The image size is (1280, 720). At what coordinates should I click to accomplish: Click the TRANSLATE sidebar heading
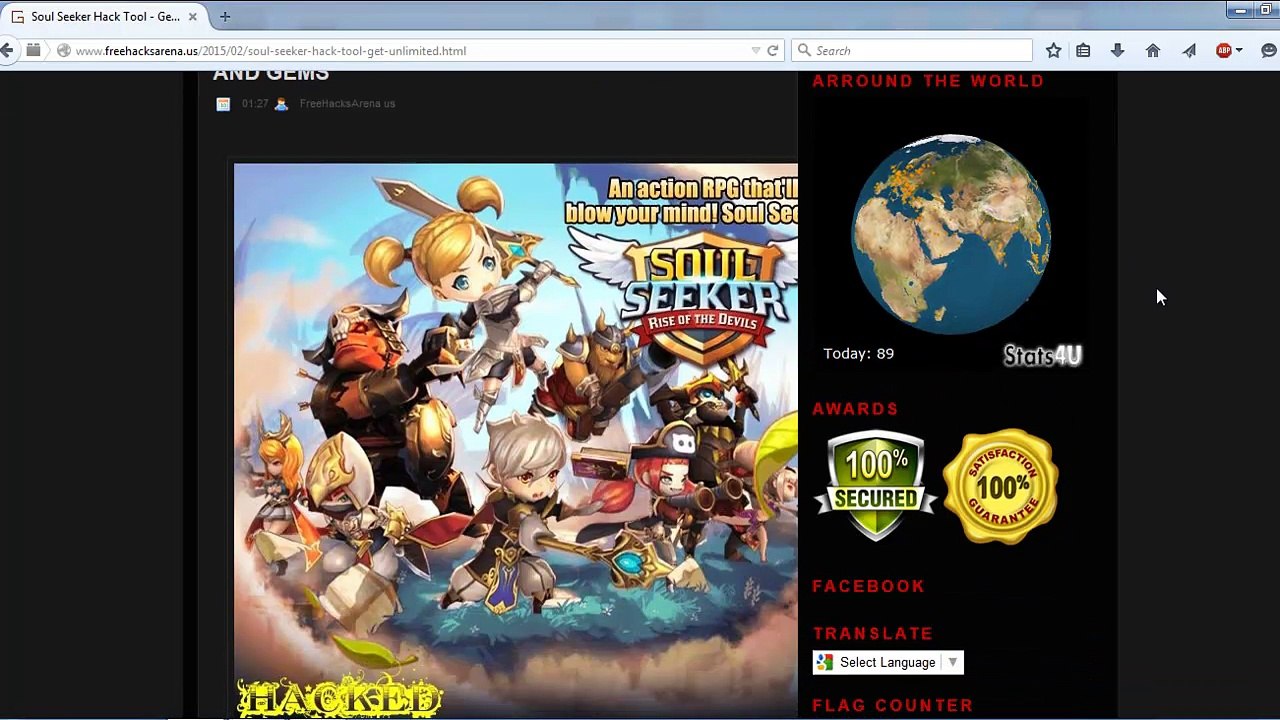coord(873,634)
